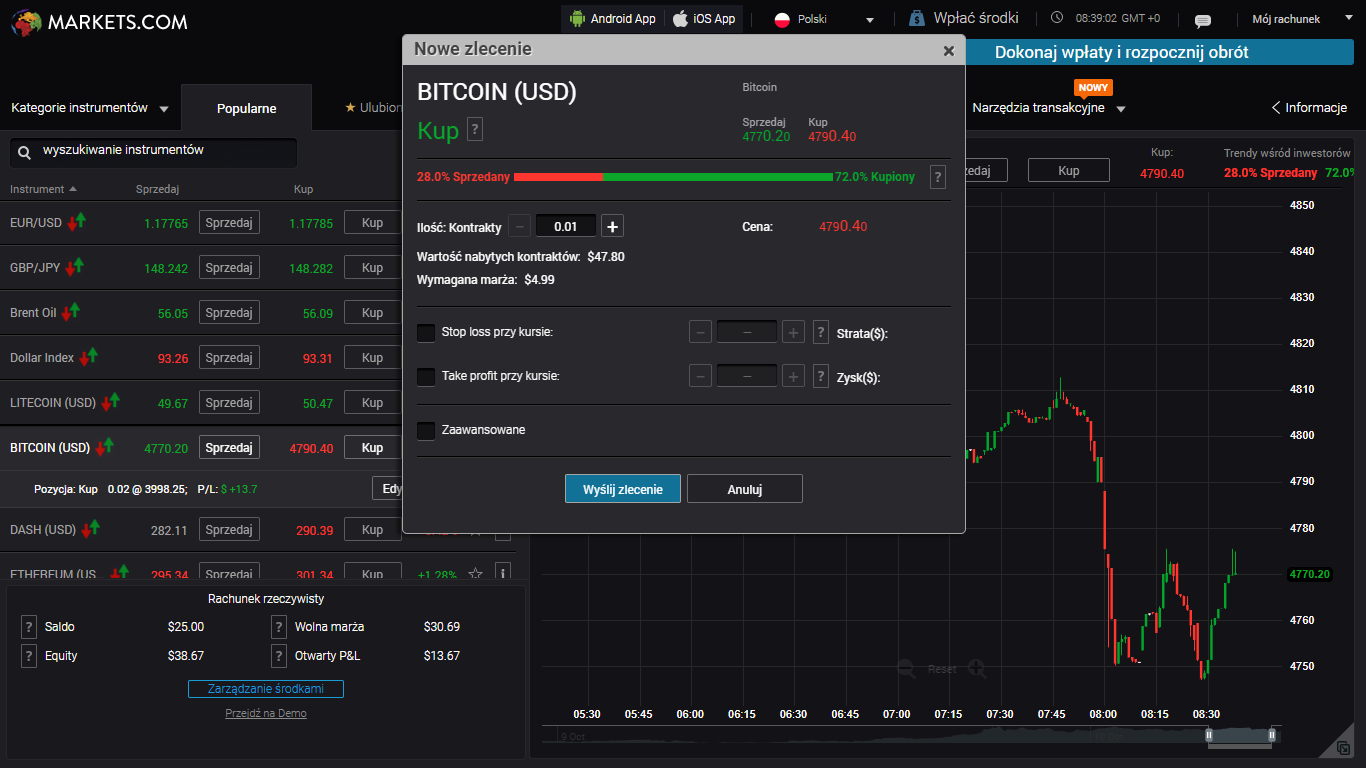Click help icon next to Saldo
Image resolution: width=1366 pixels, height=768 pixels.
(29, 627)
